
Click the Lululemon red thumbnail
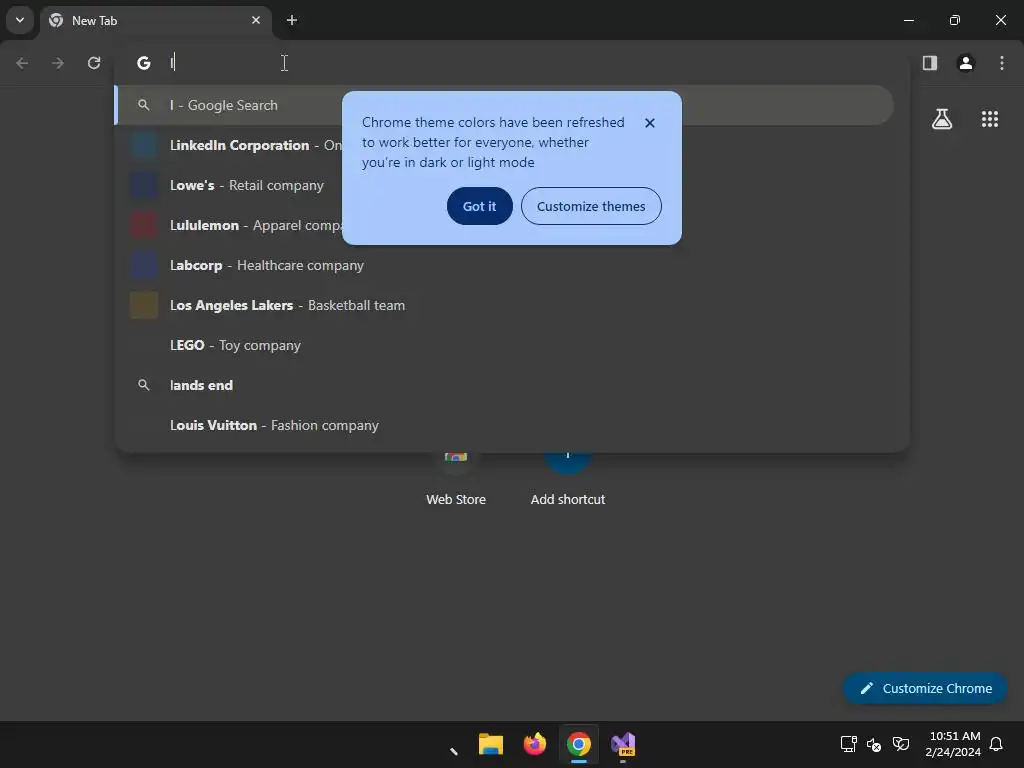(144, 225)
